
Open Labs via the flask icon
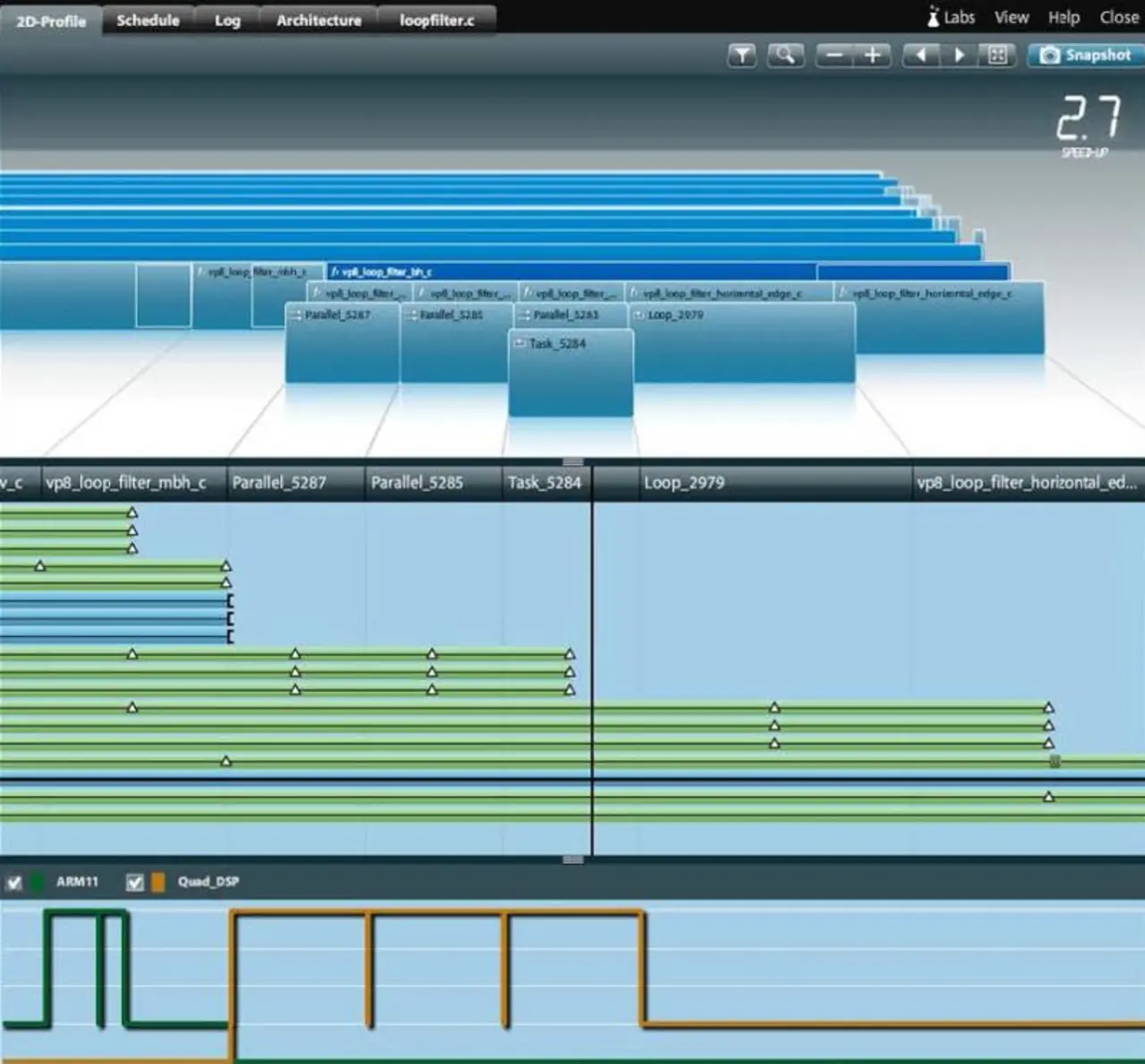[933, 17]
